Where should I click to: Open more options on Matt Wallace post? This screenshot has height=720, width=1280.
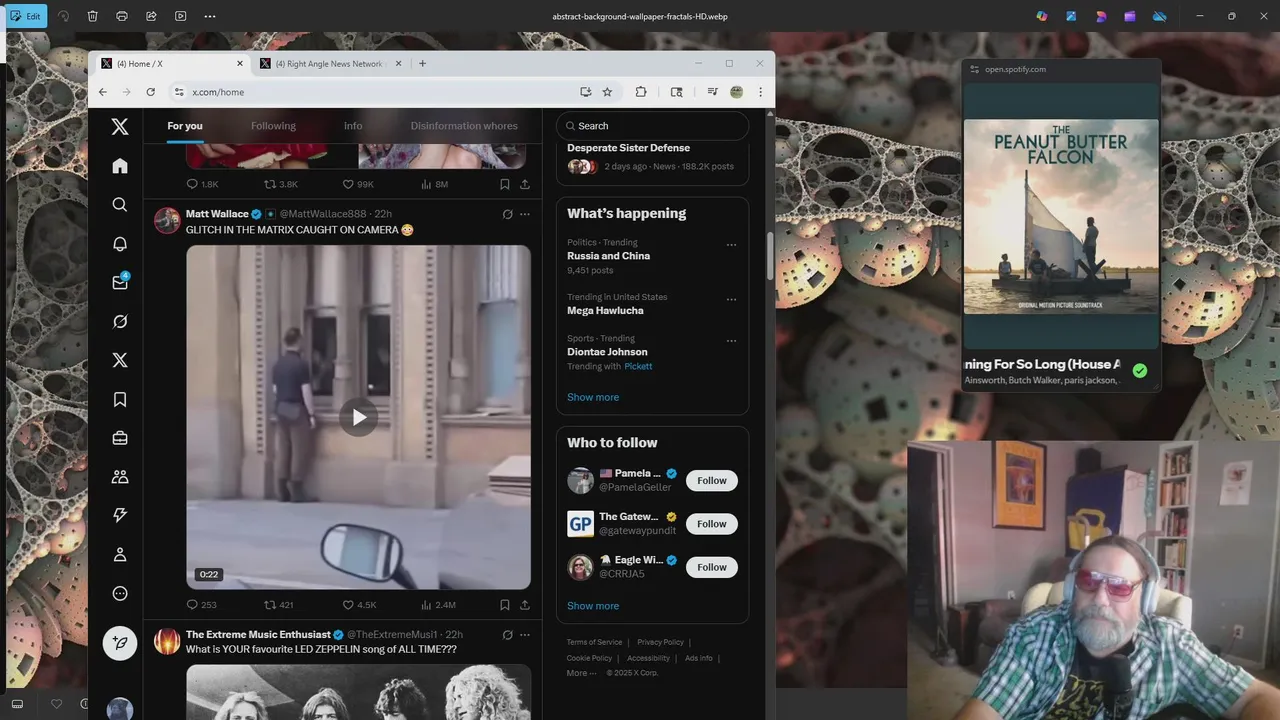[525, 214]
